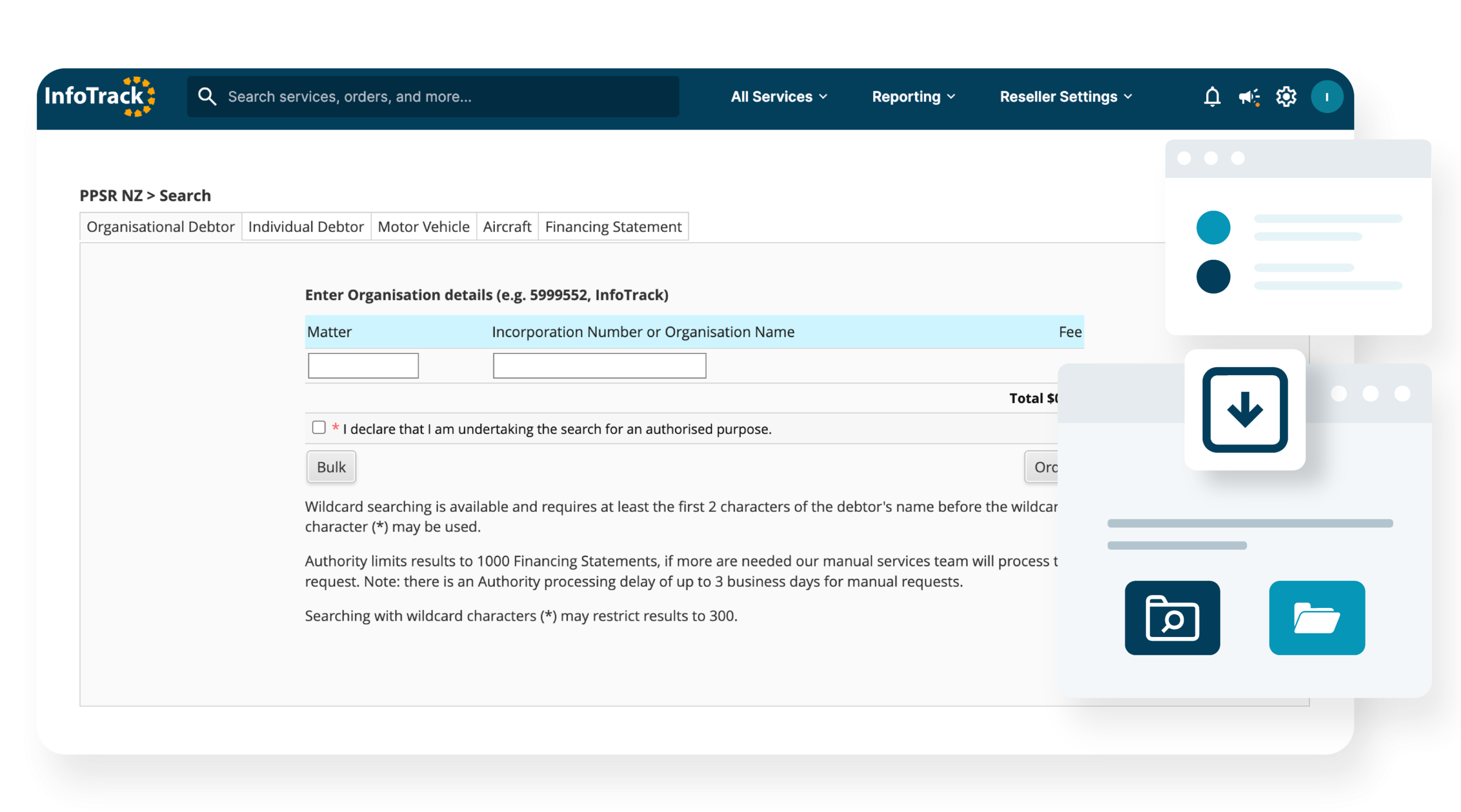Click the dark folder search icon

[1172, 617]
